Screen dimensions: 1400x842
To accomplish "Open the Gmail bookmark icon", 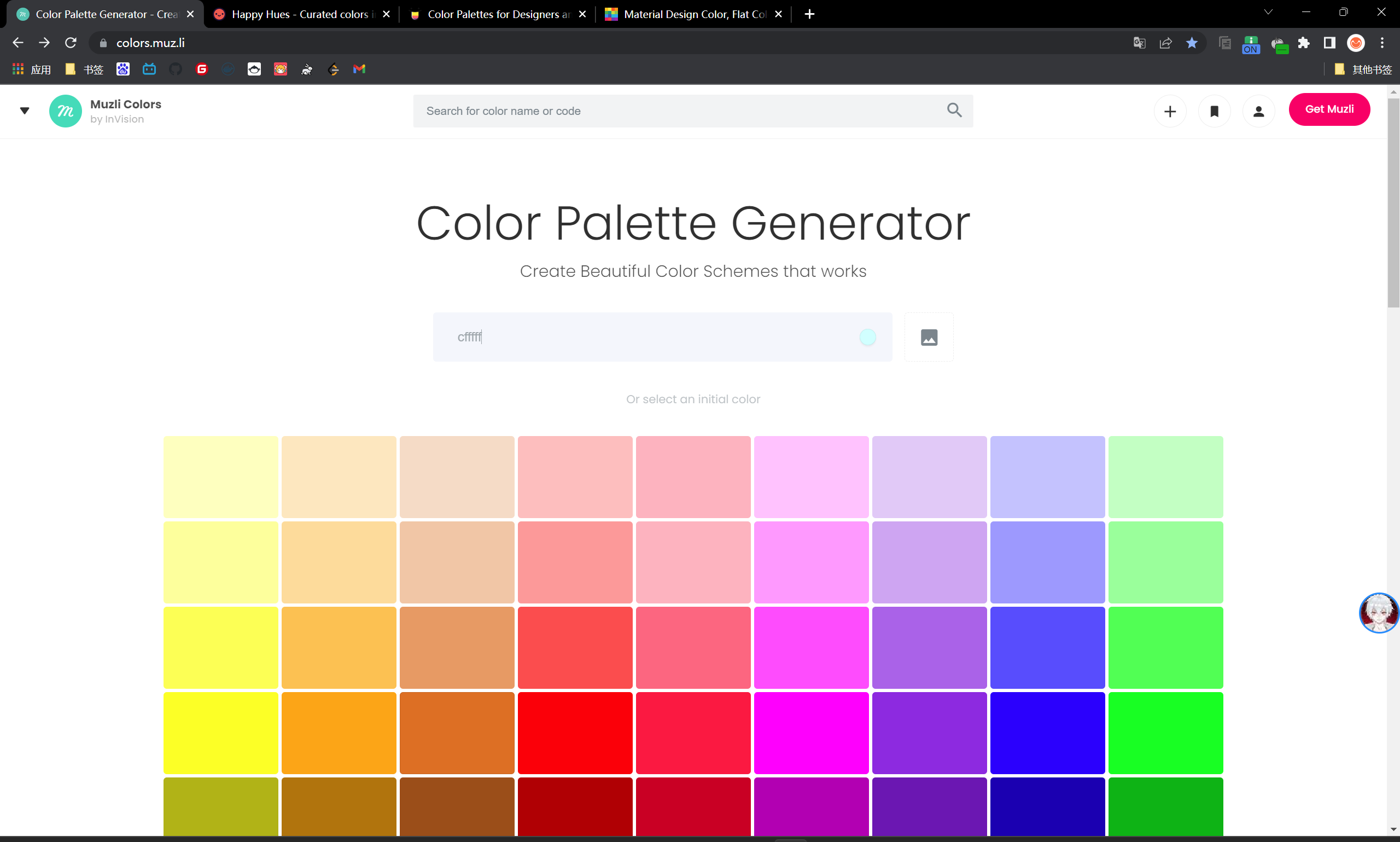I will pos(359,69).
